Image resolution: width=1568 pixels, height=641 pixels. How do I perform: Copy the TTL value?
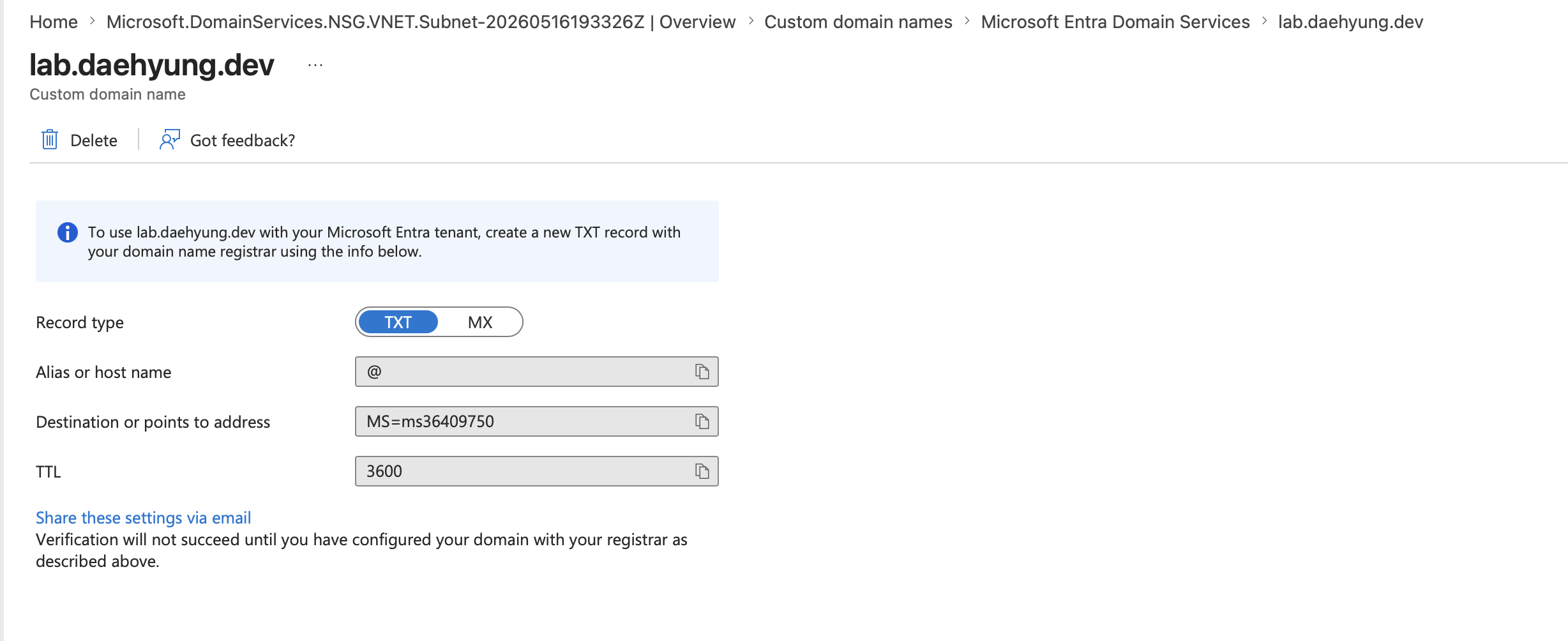pyautogui.click(x=702, y=471)
